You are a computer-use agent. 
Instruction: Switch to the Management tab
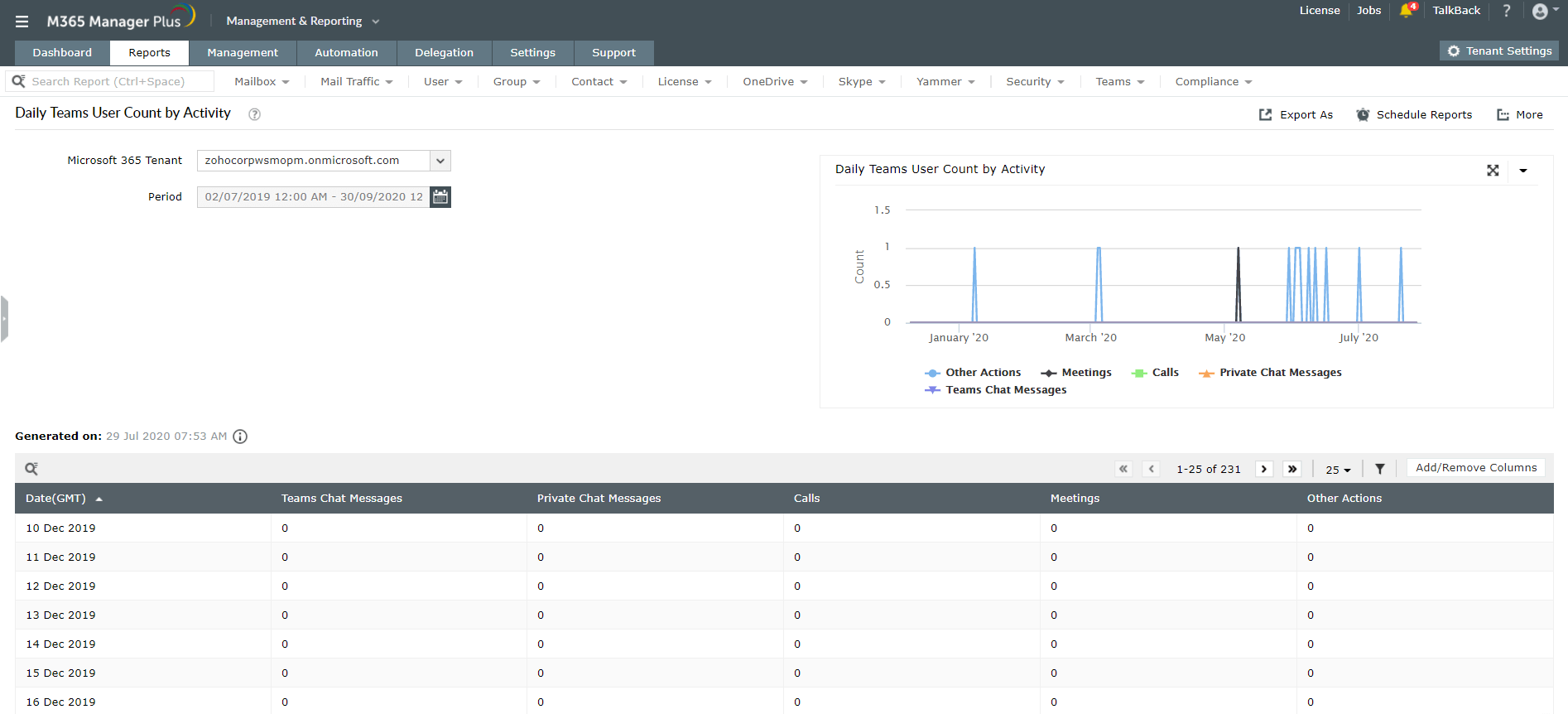[x=243, y=53]
